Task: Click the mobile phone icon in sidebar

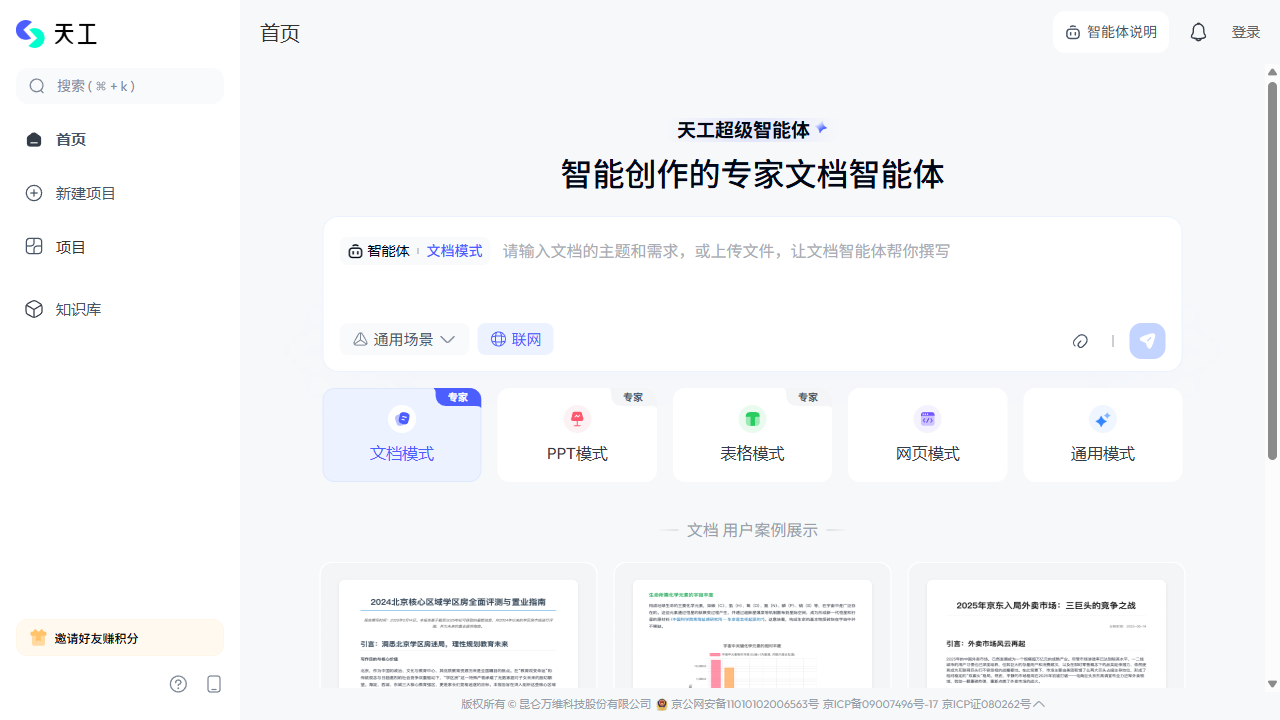Action: point(213,684)
